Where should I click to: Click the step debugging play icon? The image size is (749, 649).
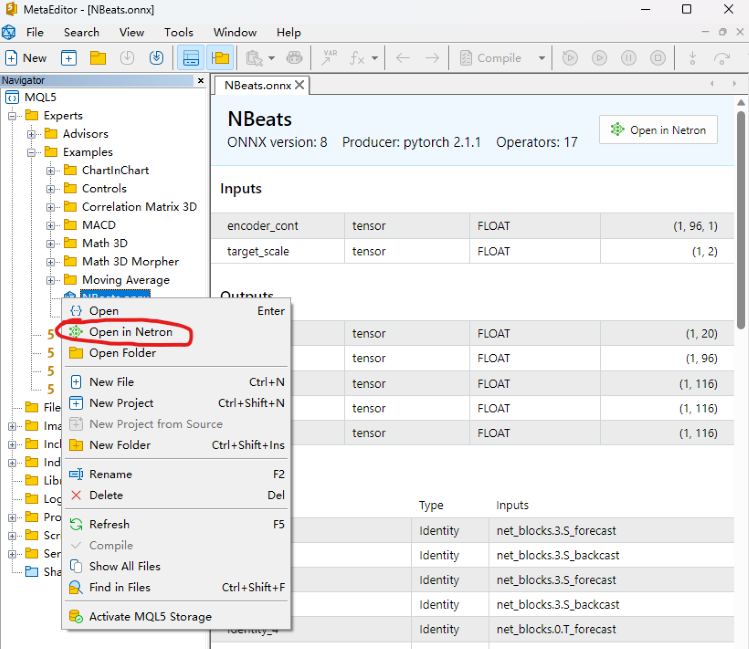coord(599,58)
